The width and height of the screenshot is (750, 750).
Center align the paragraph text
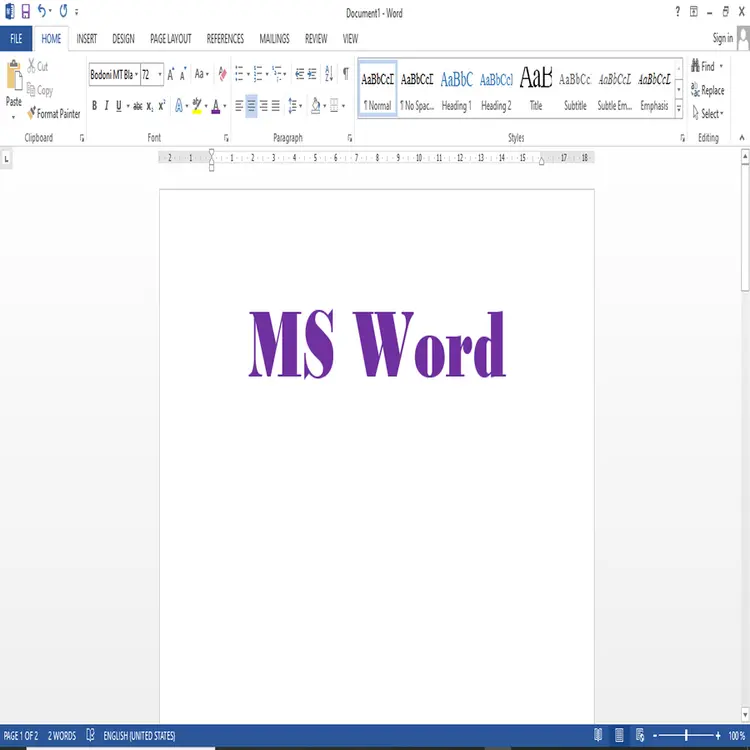click(x=251, y=106)
